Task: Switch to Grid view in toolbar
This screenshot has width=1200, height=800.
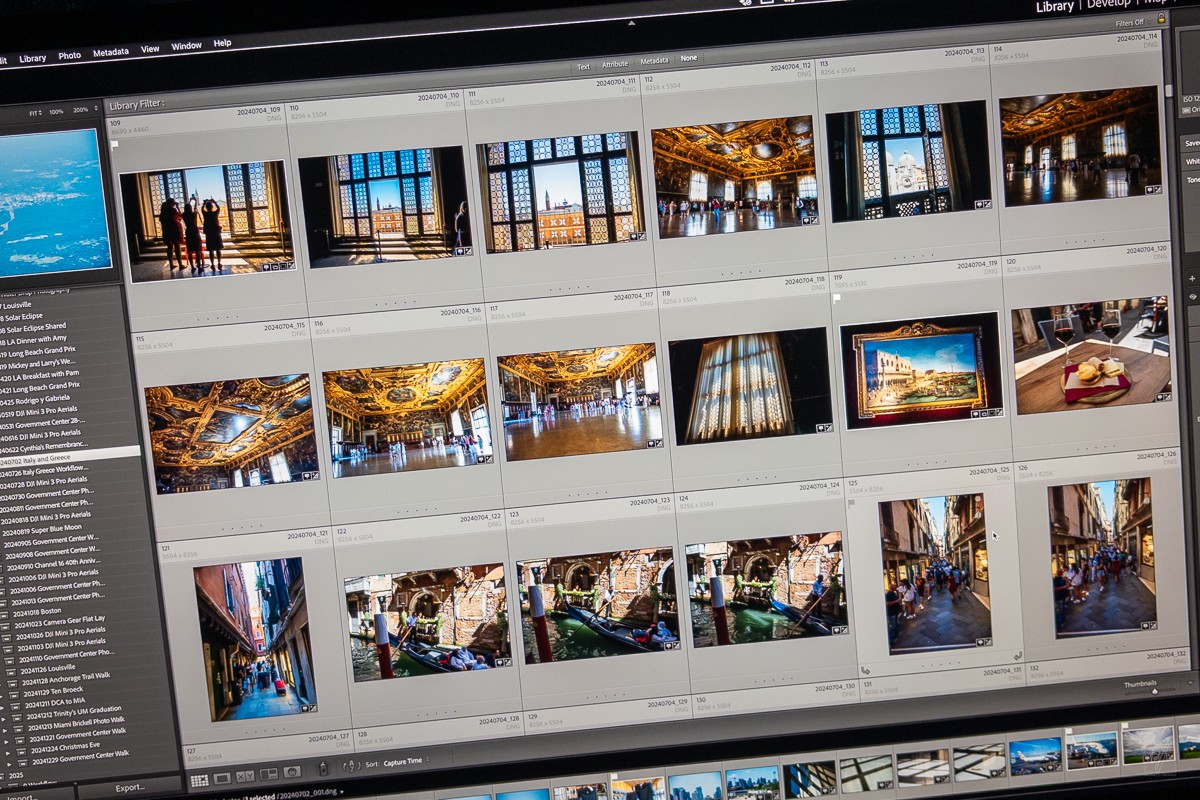Action: coord(199,780)
